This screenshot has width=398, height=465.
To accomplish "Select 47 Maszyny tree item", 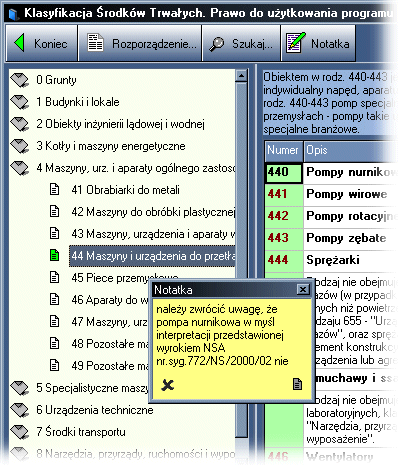I will [109, 322].
